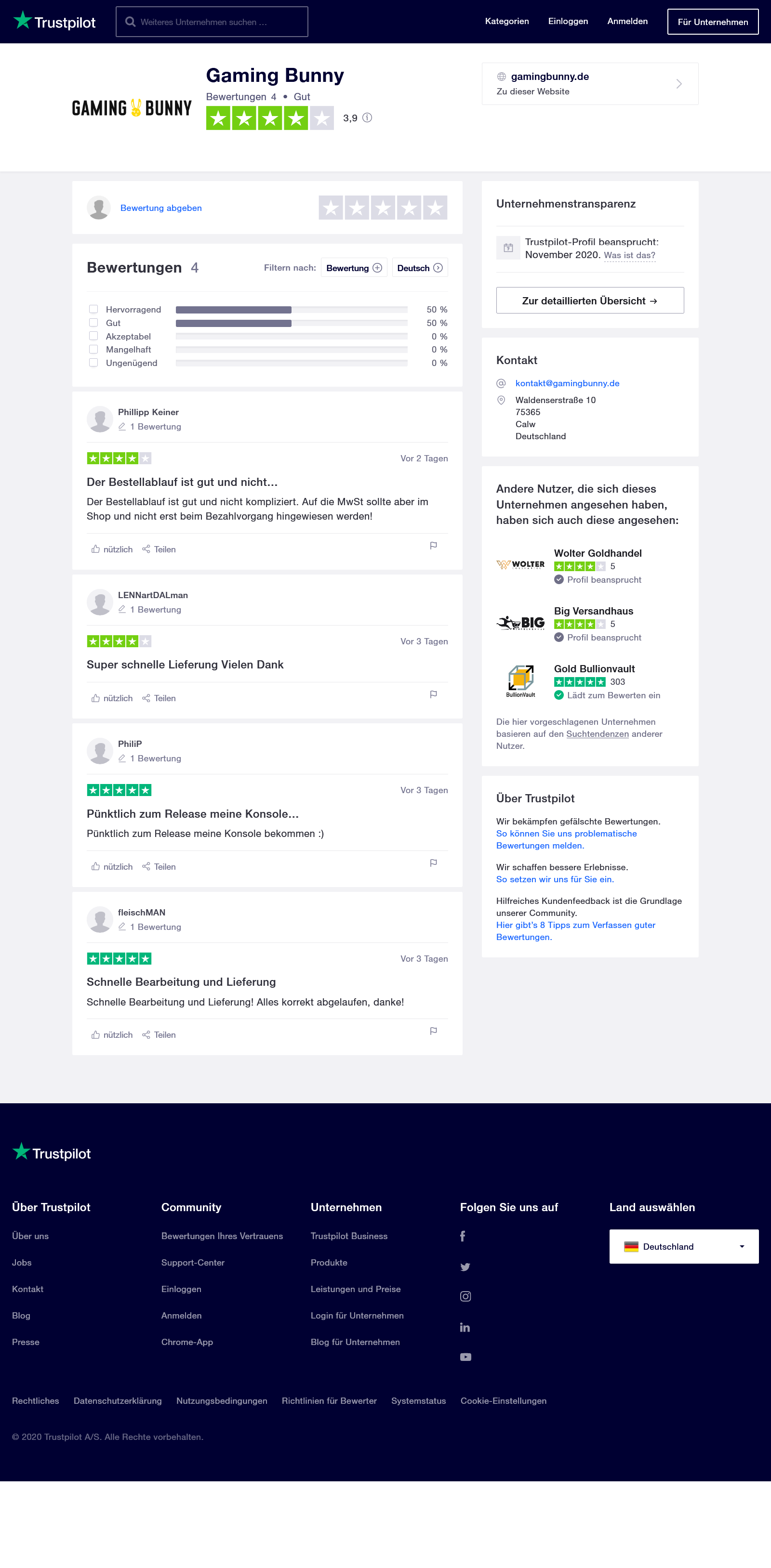Open Cookie-Einstellungen footer link

click(x=504, y=1401)
